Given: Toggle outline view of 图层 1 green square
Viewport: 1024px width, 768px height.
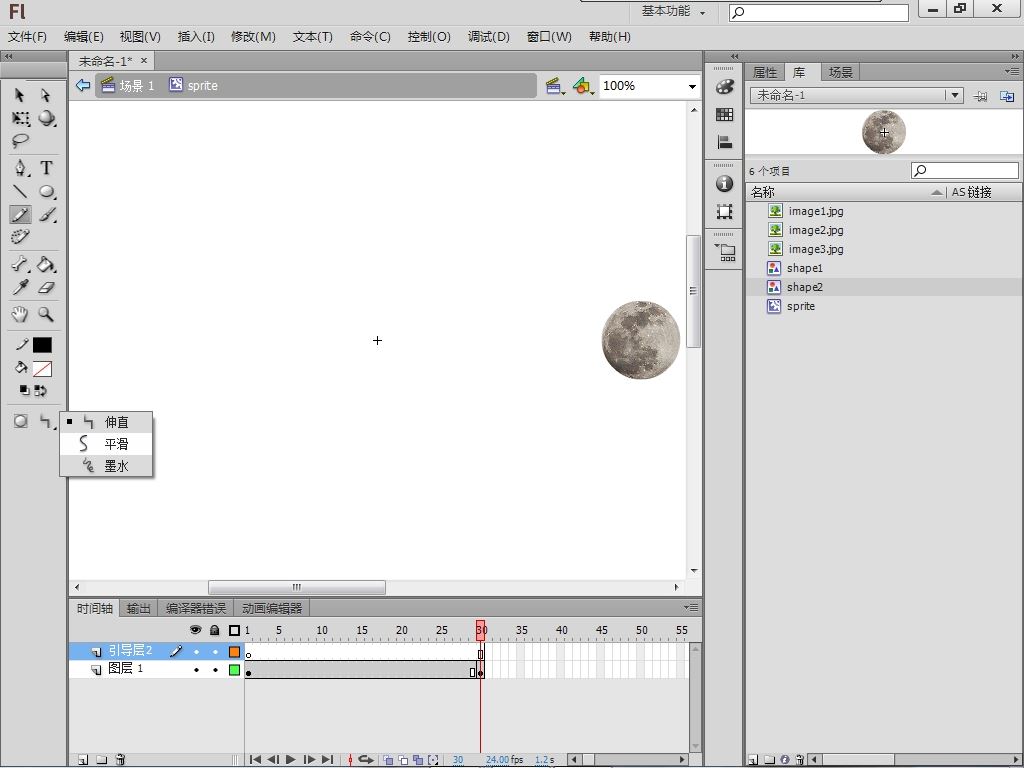Looking at the screenshot, I should click(x=235, y=670).
